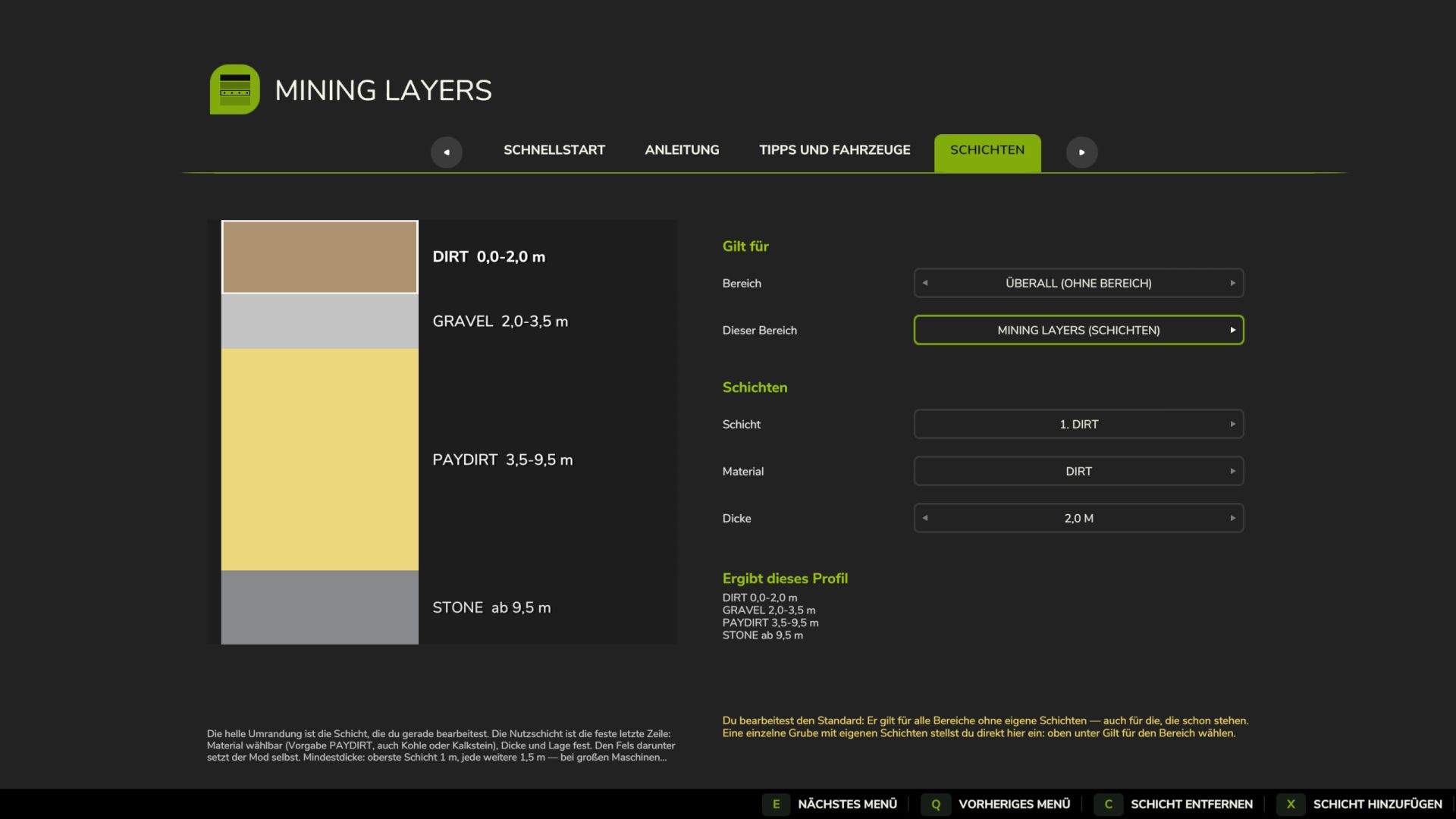Image resolution: width=1456 pixels, height=819 pixels.
Task: Click Schicht entfernen button
Action: [1191, 805]
